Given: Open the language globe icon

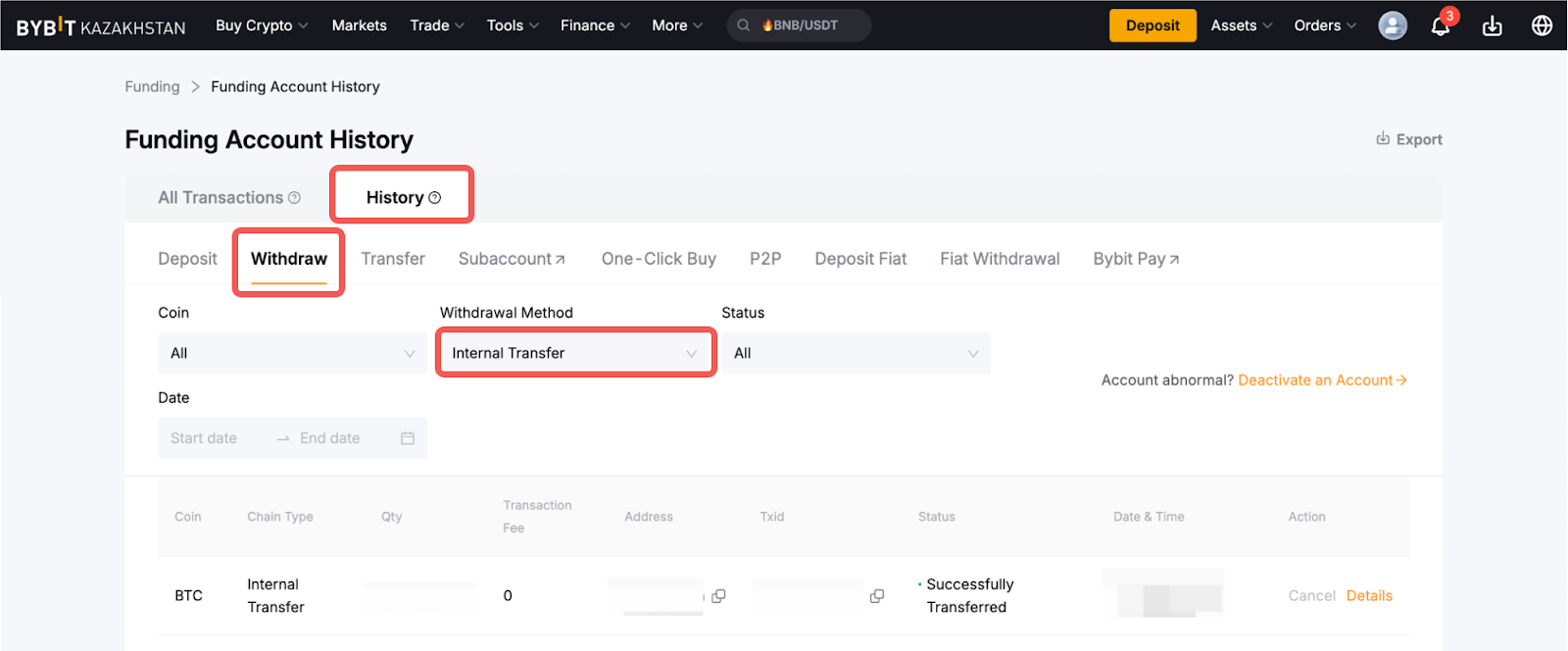Looking at the screenshot, I should (x=1542, y=25).
